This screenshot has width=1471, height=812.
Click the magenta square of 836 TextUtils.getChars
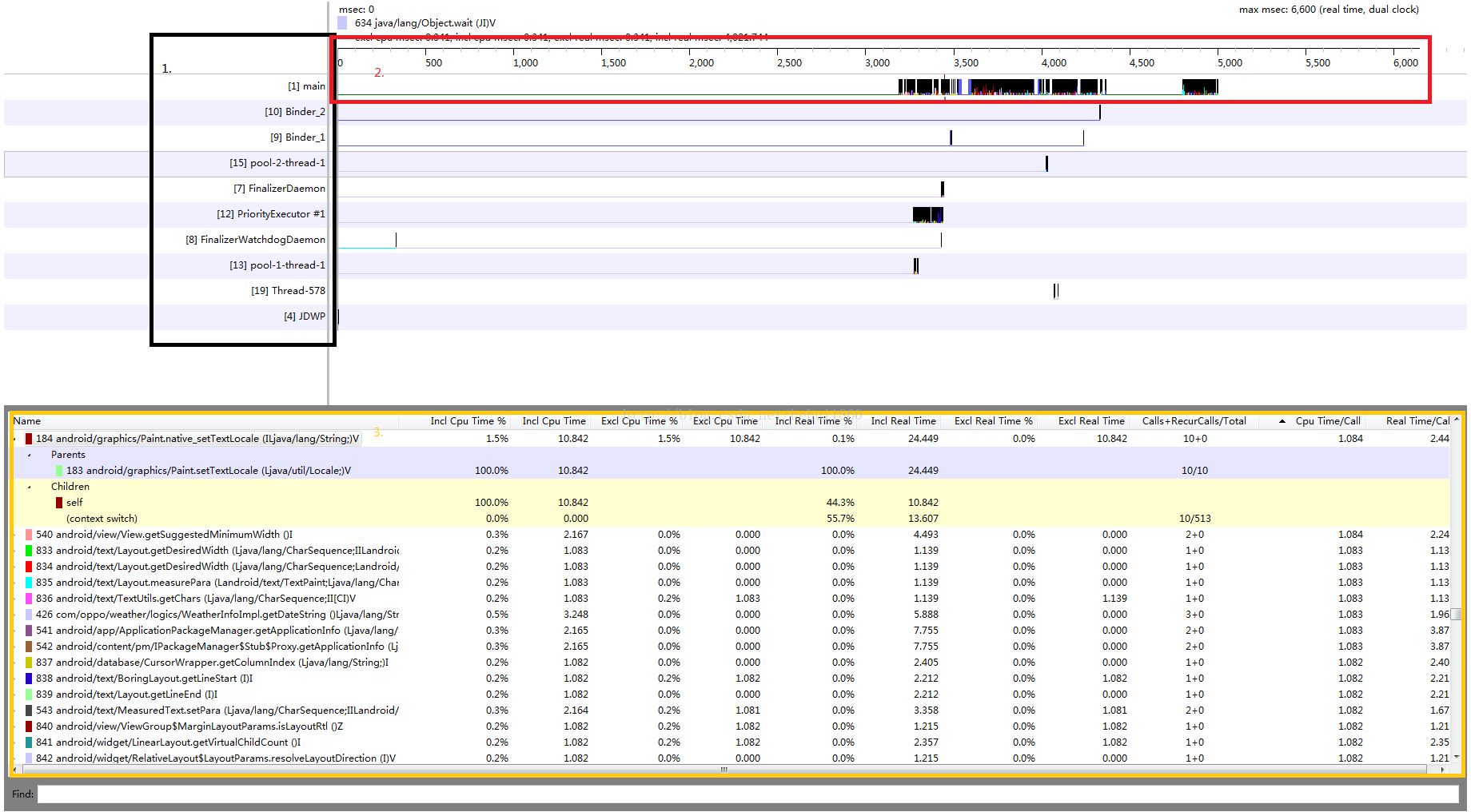tap(29, 599)
